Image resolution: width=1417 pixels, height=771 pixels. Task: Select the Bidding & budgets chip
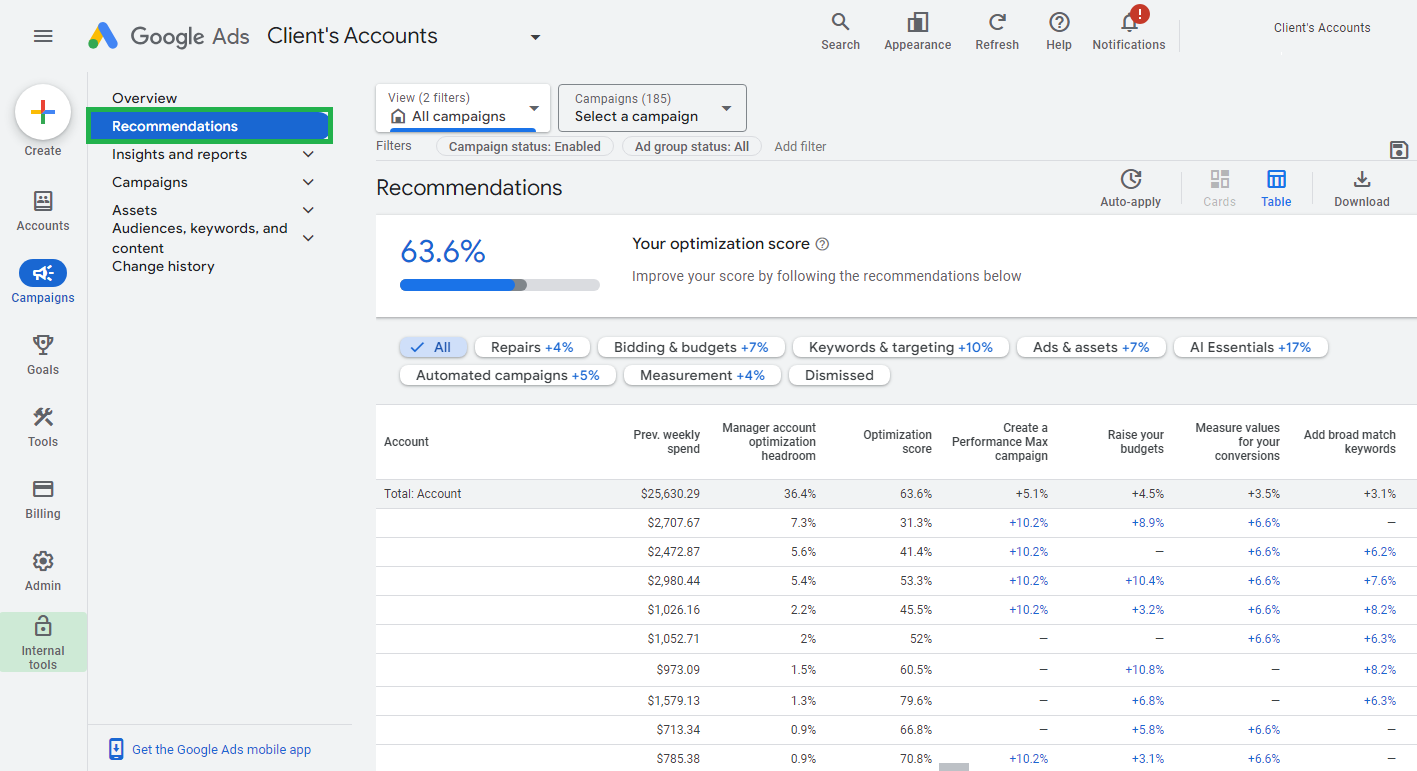tap(691, 347)
